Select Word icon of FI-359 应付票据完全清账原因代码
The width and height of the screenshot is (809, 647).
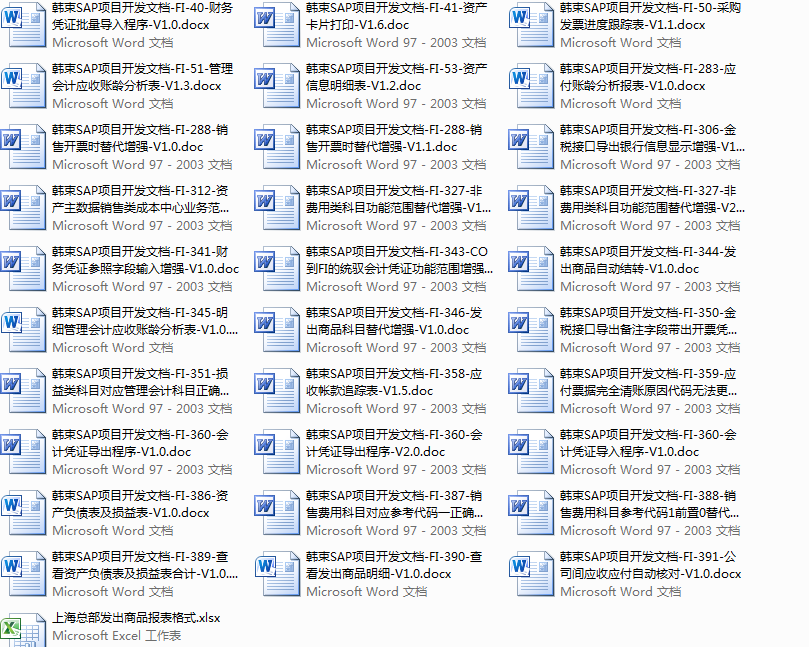coord(531,390)
